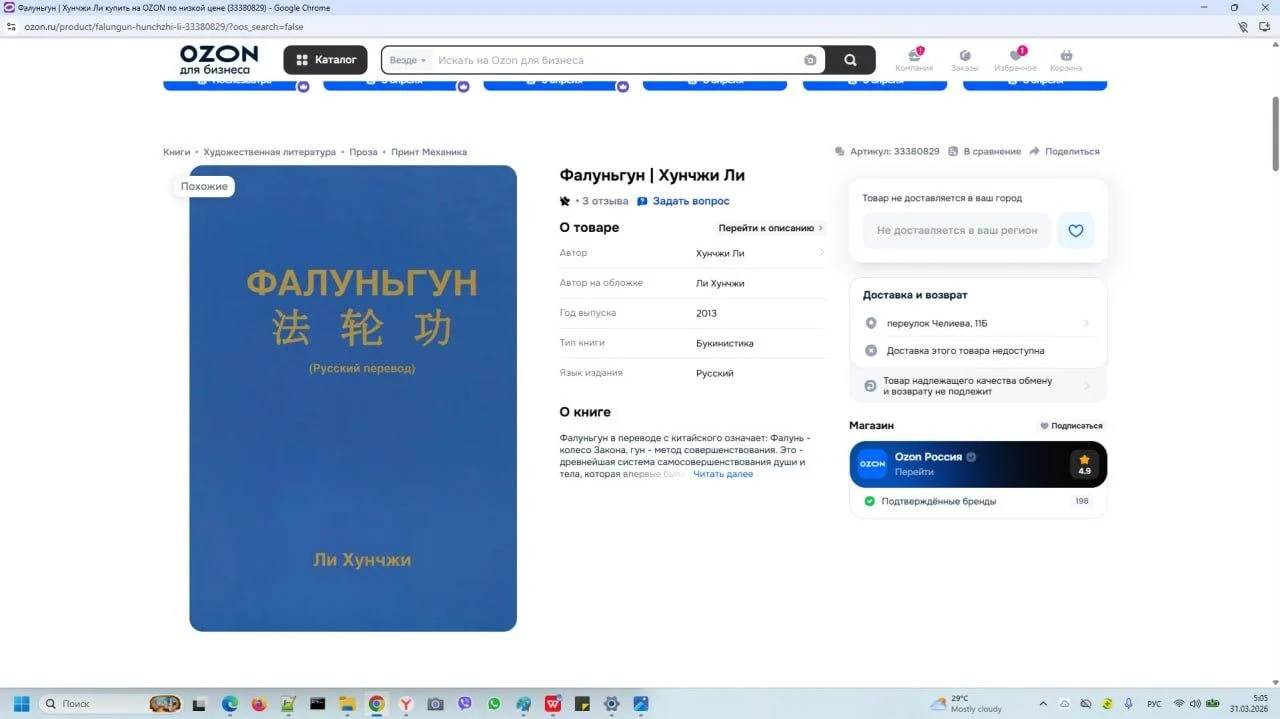The height and width of the screenshot is (719, 1280).
Task: Open the Заказы orders icon
Action: (x=964, y=59)
